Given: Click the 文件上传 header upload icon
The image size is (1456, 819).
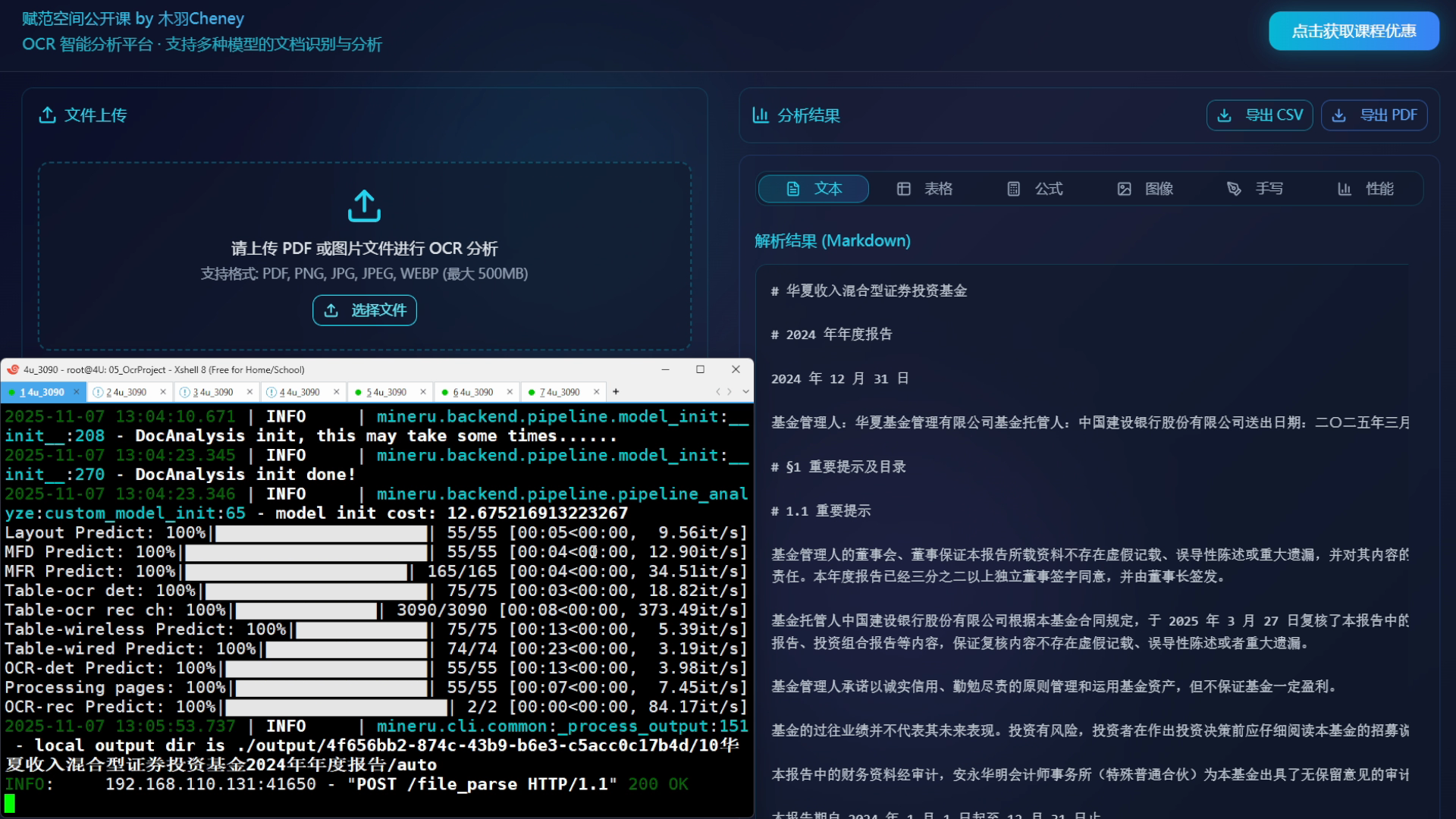Looking at the screenshot, I should pos(48,115).
